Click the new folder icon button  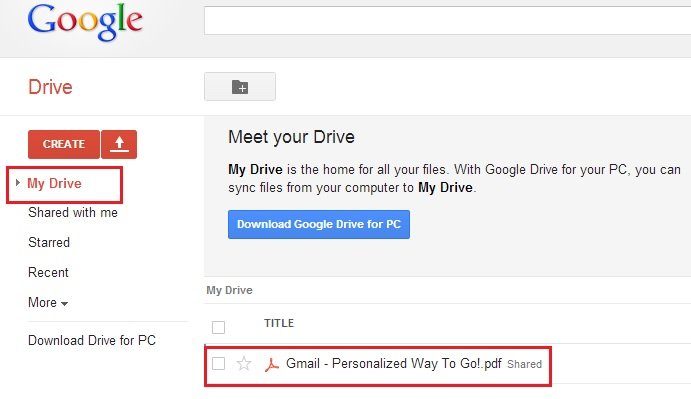point(240,87)
